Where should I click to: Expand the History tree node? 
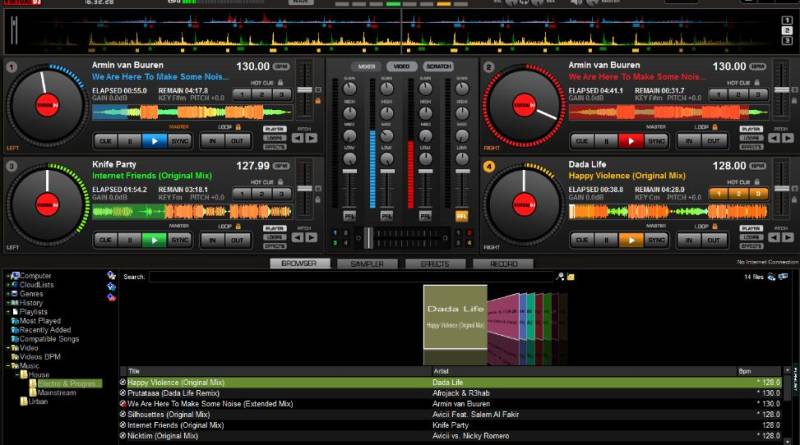tap(8, 303)
